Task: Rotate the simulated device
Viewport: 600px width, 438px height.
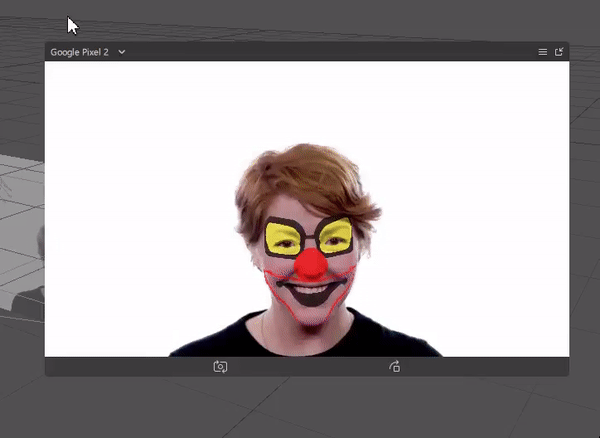Action: (395, 366)
